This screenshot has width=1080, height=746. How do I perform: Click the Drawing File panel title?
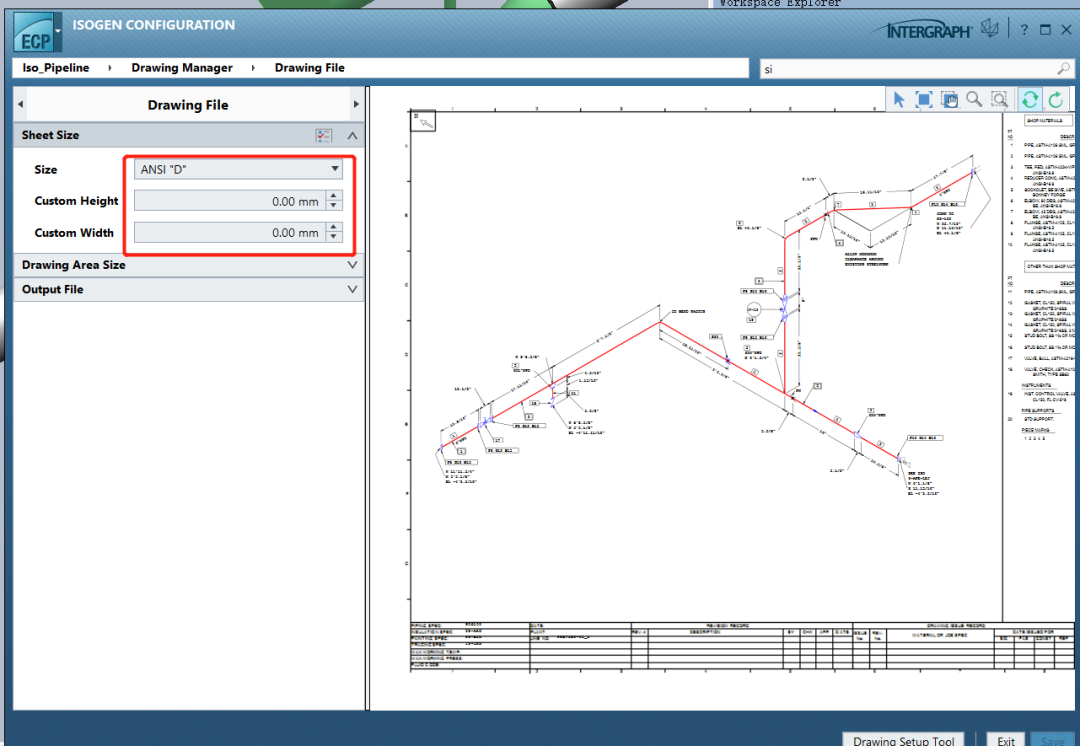point(188,105)
